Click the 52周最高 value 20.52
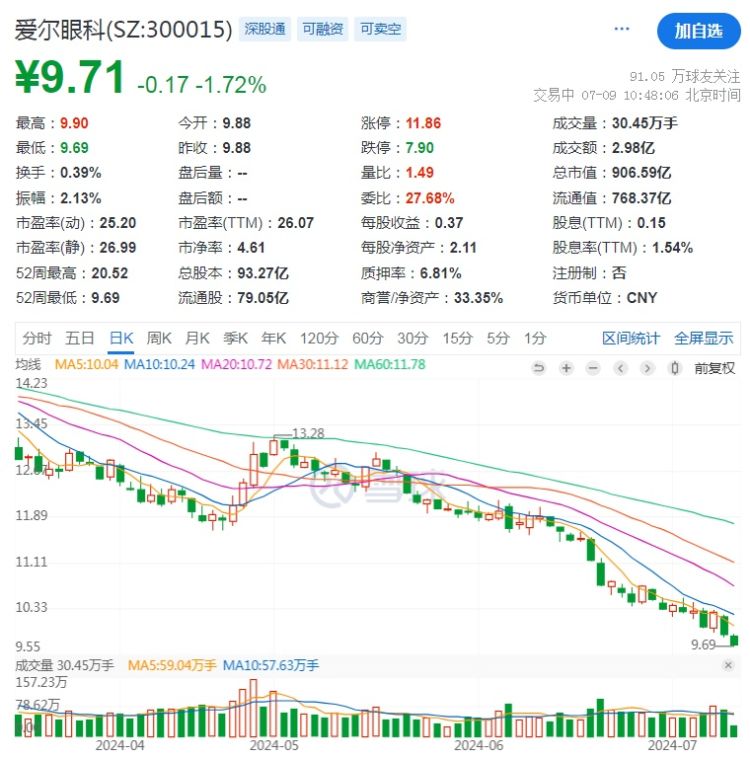The height and width of the screenshot is (759, 750). pos(110,273)
